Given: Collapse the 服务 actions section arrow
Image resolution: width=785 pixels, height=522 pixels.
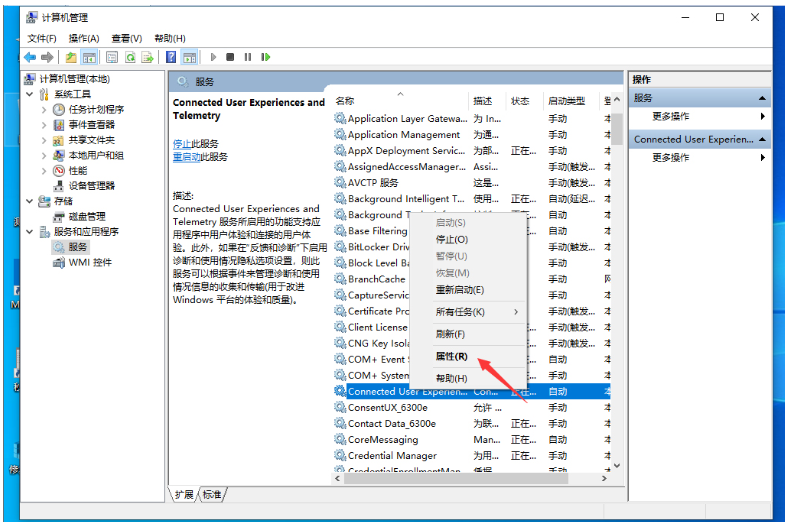Looking at the screenshot, I should 762,98.
